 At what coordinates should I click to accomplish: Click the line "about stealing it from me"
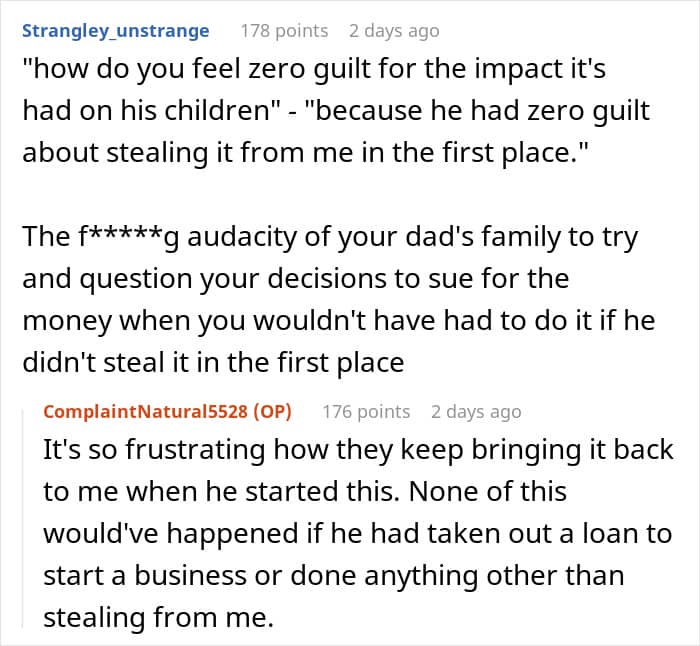[x=200, y=153]
